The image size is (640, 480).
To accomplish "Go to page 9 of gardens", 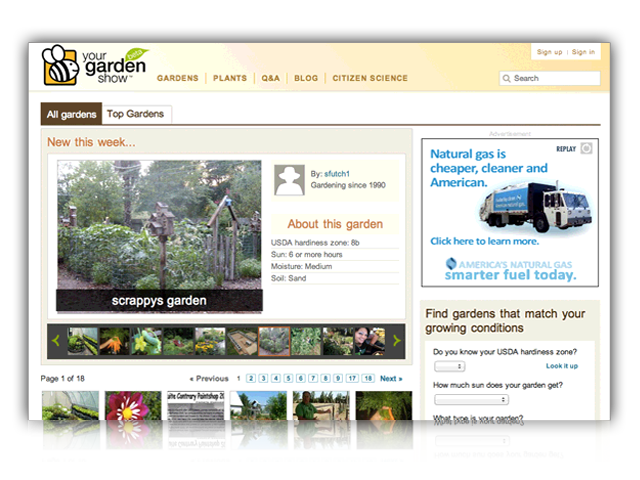I will coord(338,378).
